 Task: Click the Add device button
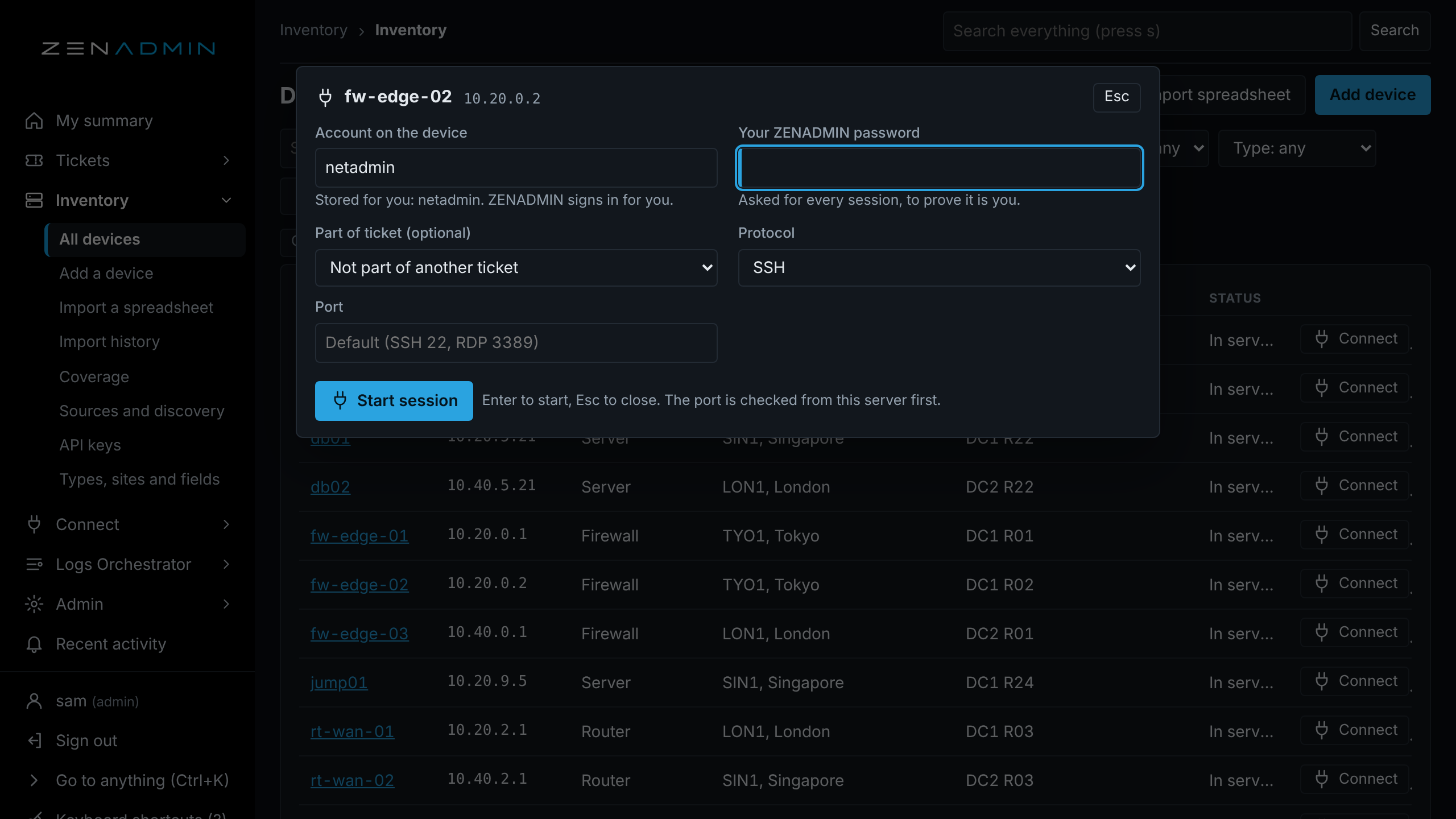1372,95
